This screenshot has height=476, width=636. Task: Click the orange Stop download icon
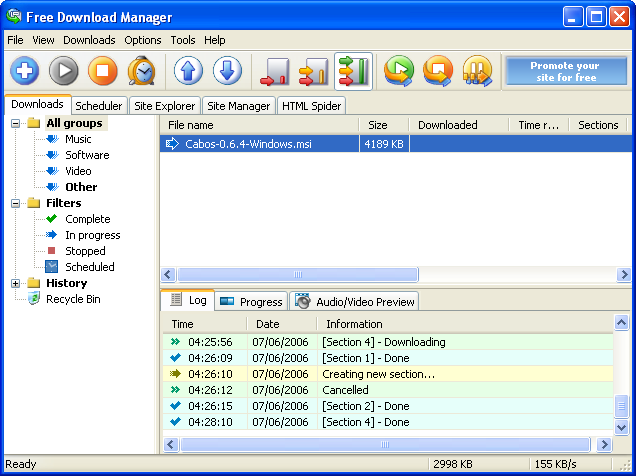point(103,71)
